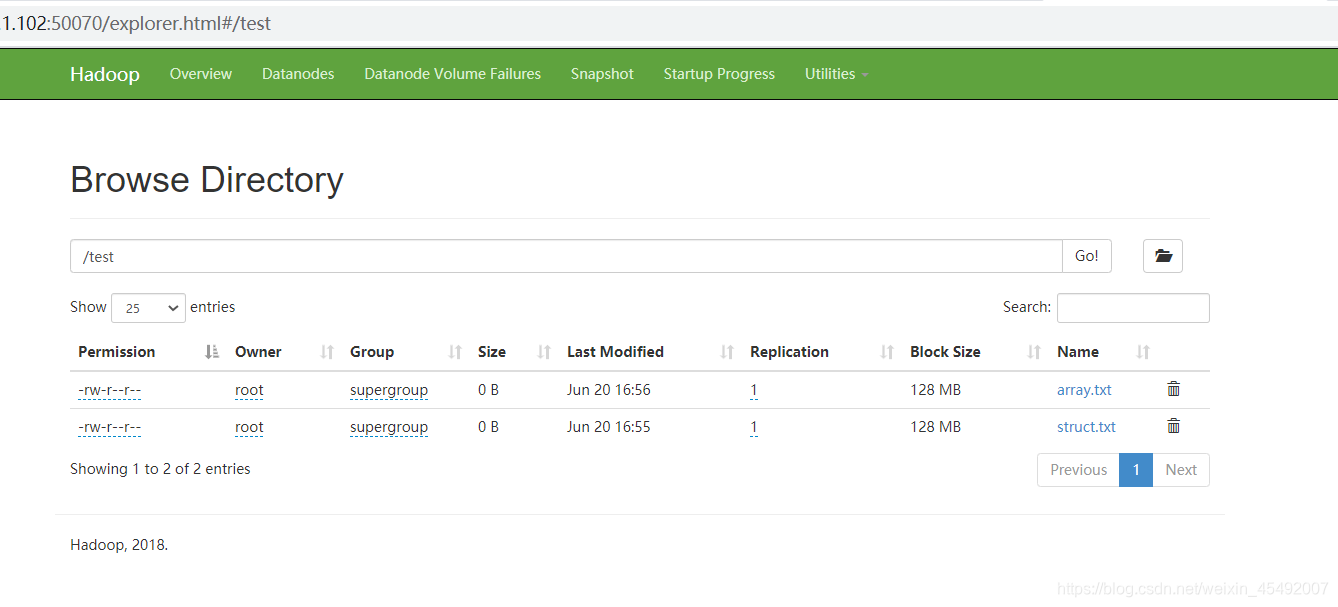1338x607 pixels.
Task: Open the Show entries count dropdown
Action: click(148, 308)
